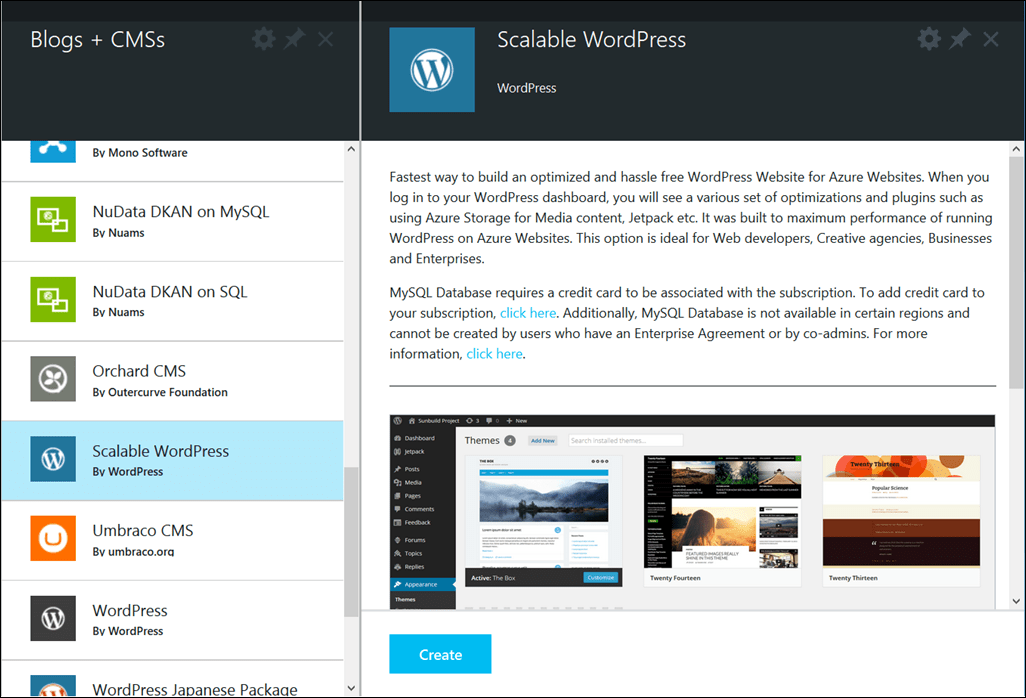Click the Scalable WordPress list icon
Image resolution: width=1026 pixels, height=698 pixels.
53,459
